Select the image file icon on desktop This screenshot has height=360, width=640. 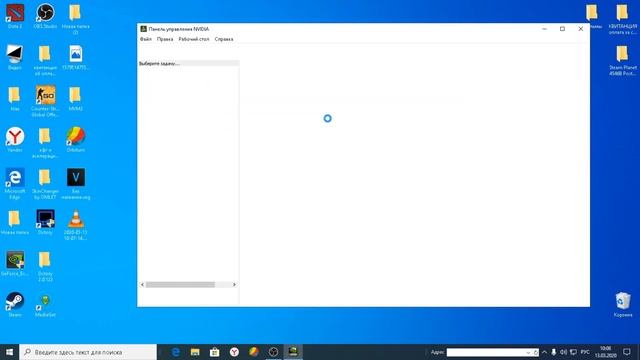coord(76,58)
